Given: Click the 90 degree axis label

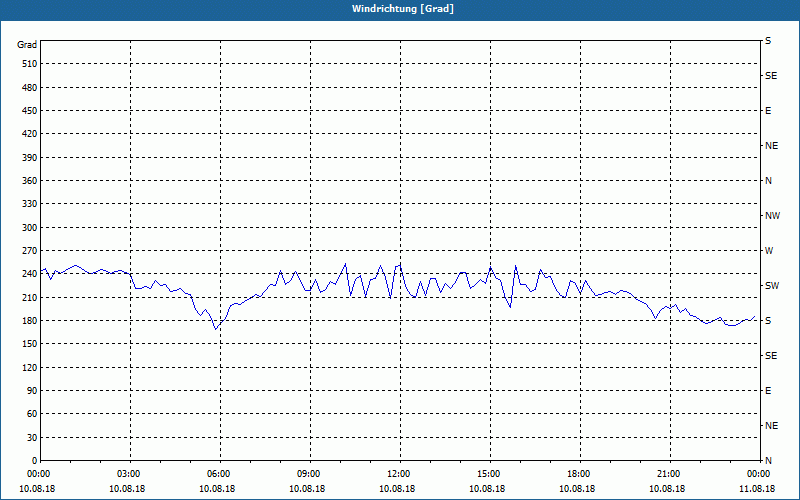Looking at the screenshot, I should [32, 391].
